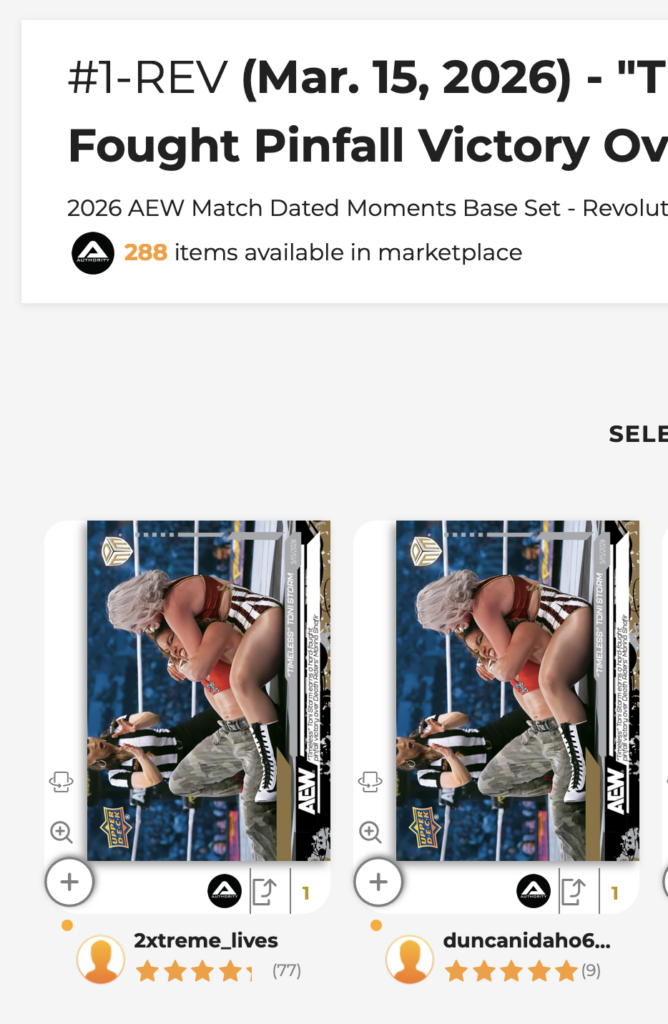Open 288 items available in marketplace

click(323, 252)
